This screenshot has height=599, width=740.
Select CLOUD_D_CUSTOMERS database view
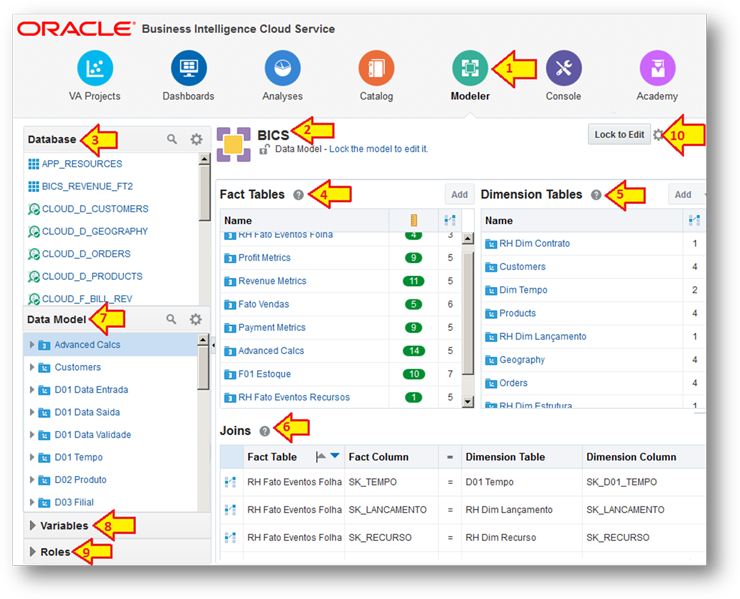pyautogui.click(x=95, y=209)
